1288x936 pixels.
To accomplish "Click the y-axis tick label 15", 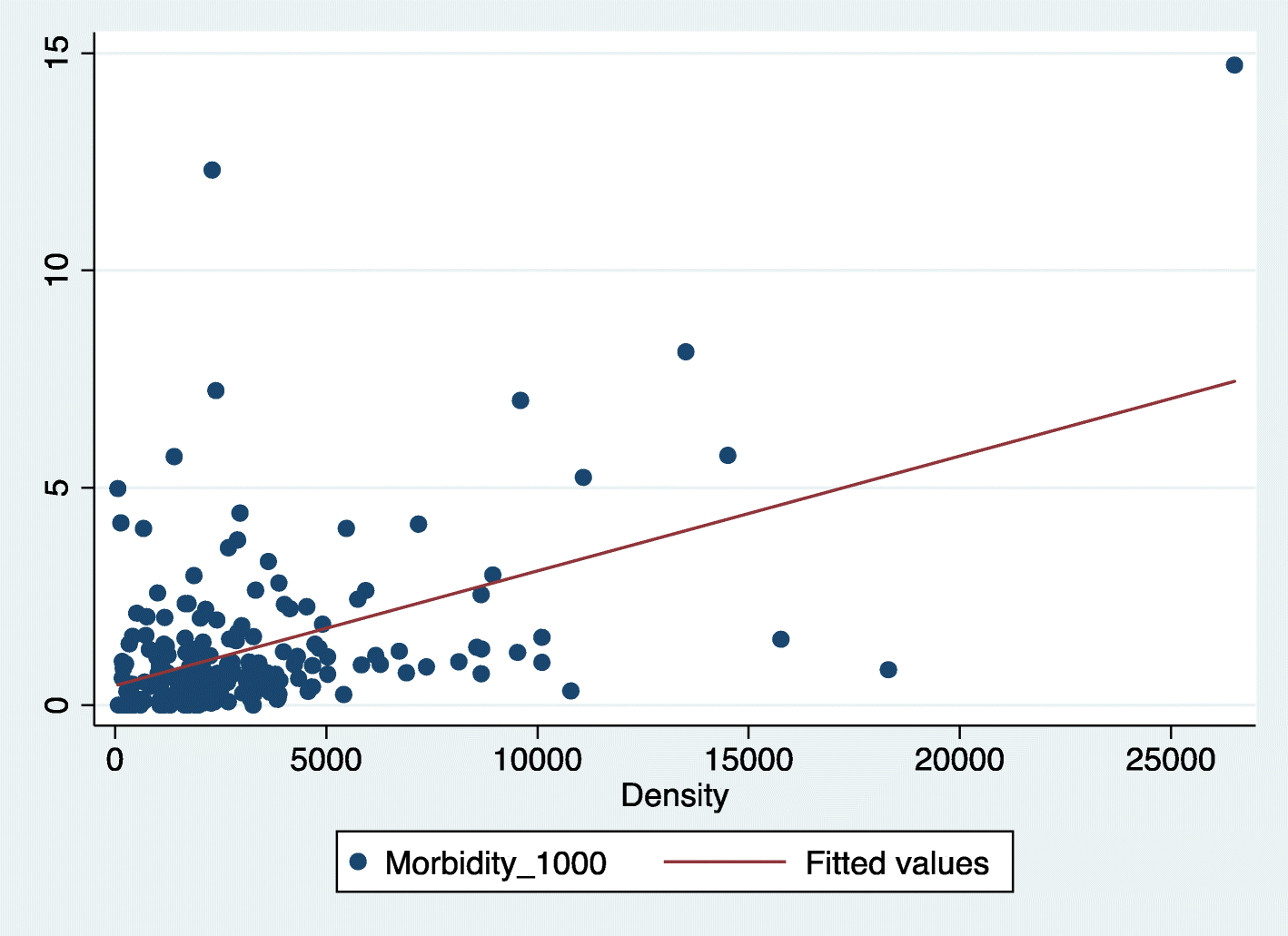I will click(x=56, y=54).
